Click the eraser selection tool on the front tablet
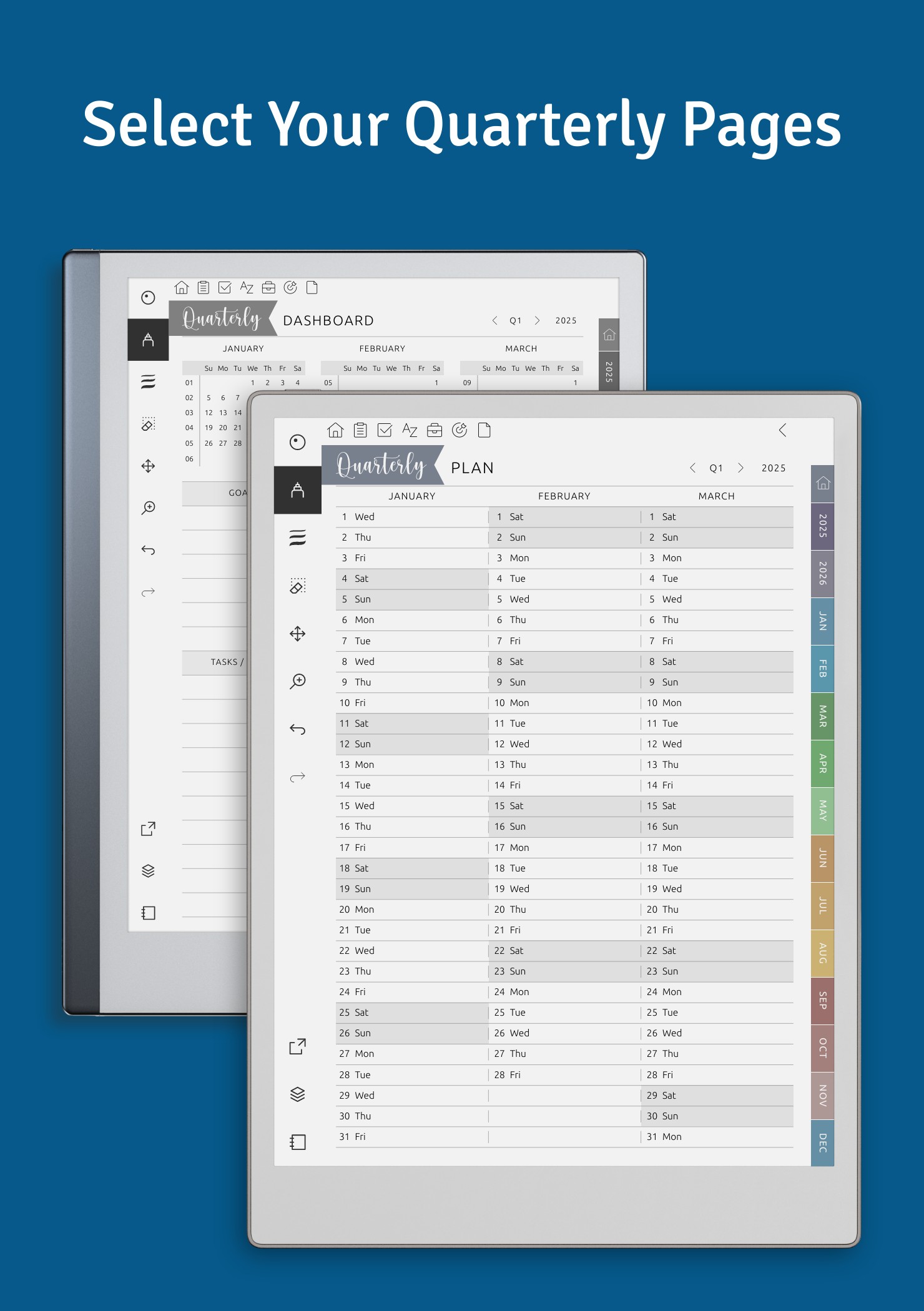The width and height of the screenshot is (924, 1311). click(298, 586)
